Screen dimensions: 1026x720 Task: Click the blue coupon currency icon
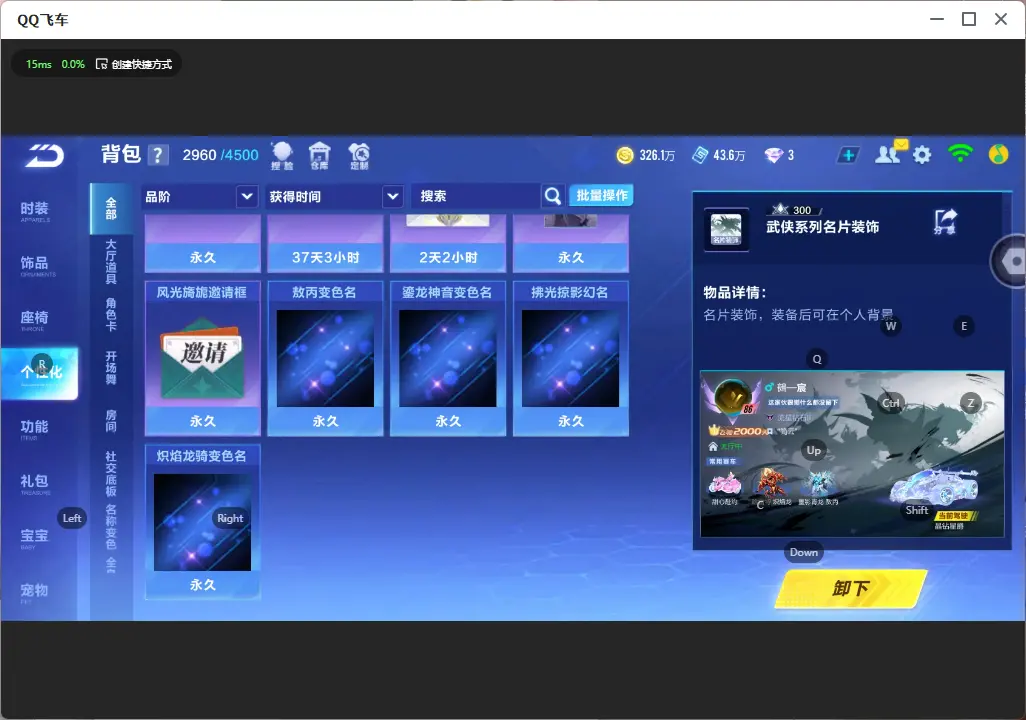[700, 155]
